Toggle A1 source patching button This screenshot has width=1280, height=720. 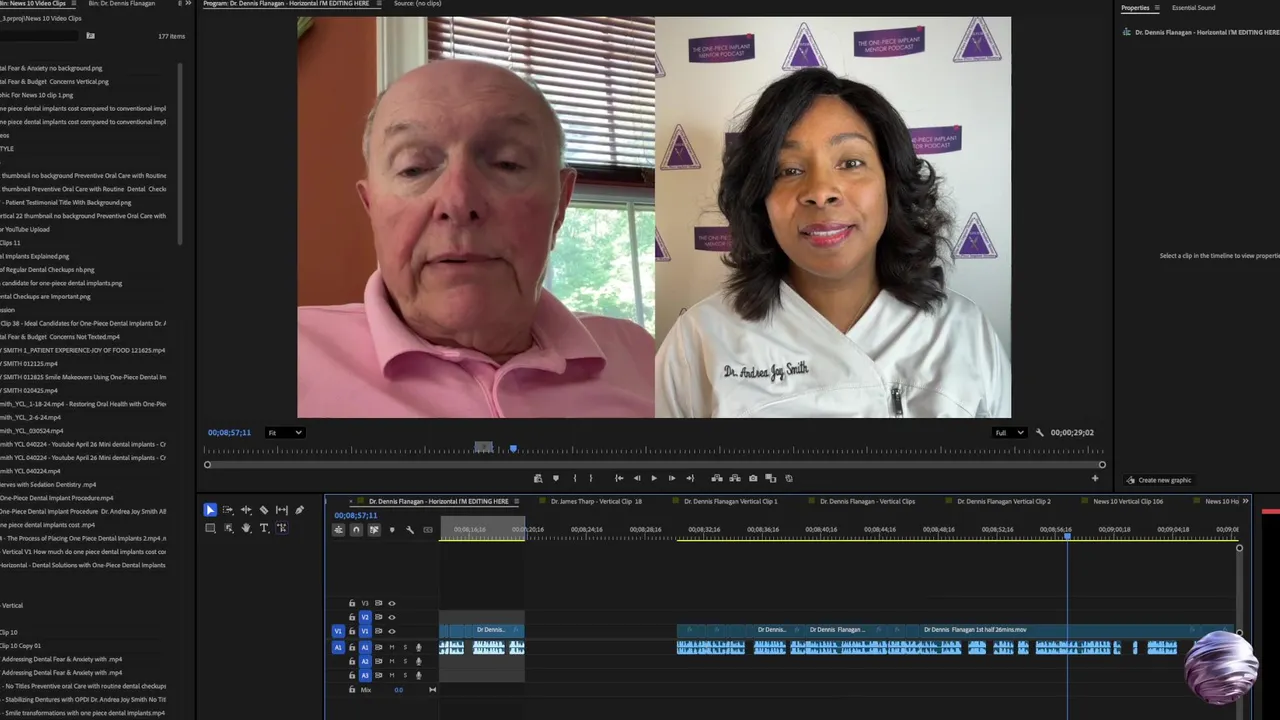(338, 647)
